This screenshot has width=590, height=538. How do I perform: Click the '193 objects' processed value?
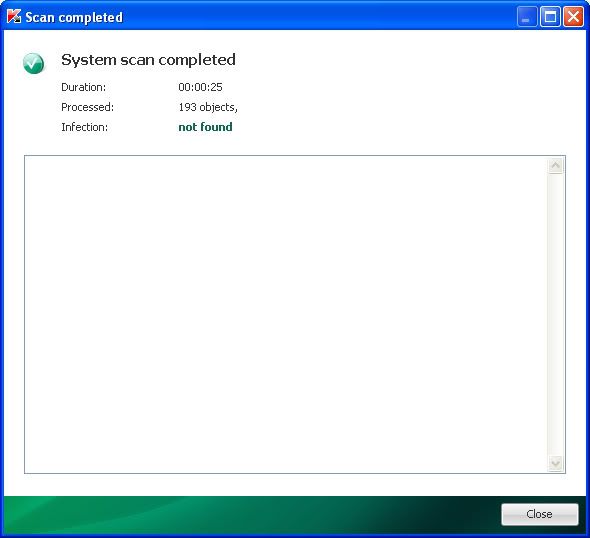(208, 108)
